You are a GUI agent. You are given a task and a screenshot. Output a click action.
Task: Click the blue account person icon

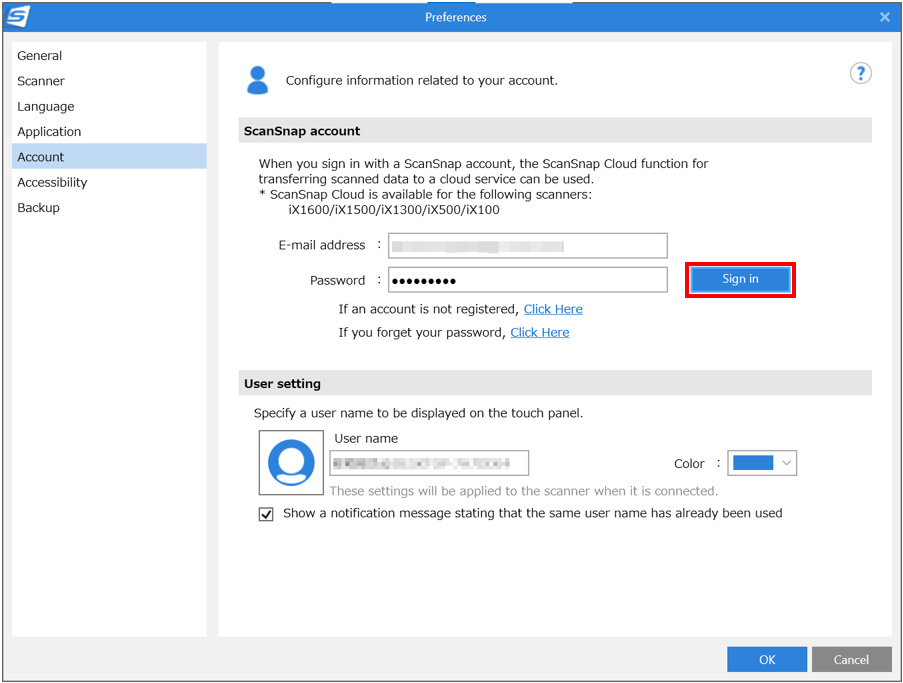(257, 80)
